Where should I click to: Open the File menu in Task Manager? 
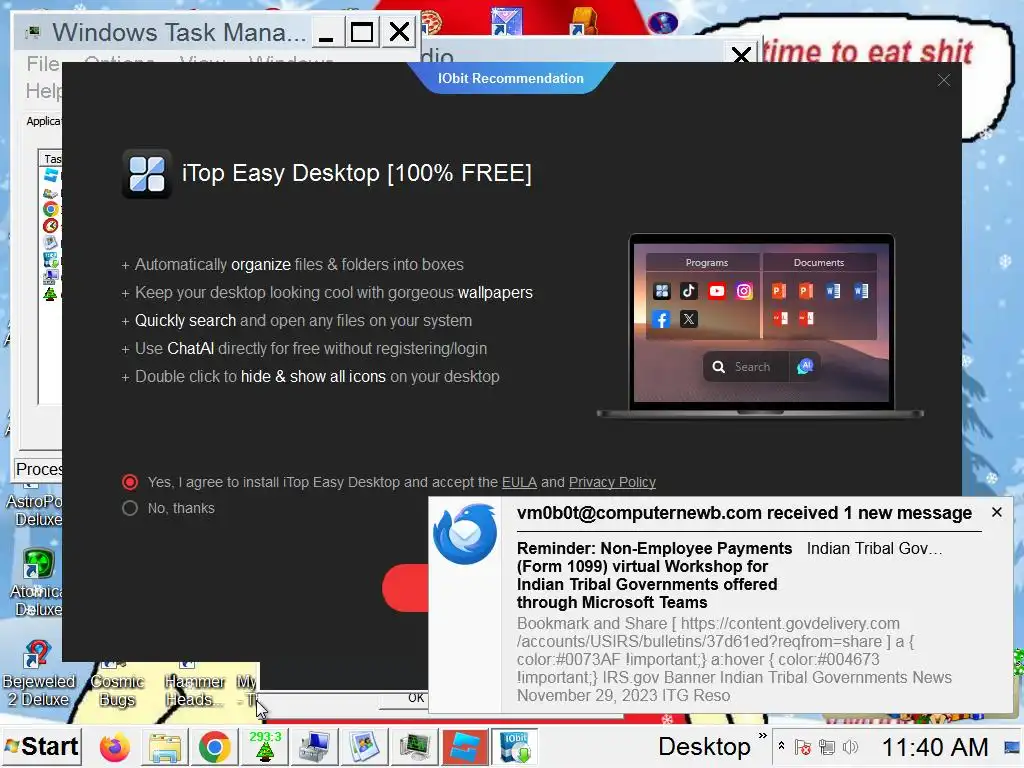[43, 64]
